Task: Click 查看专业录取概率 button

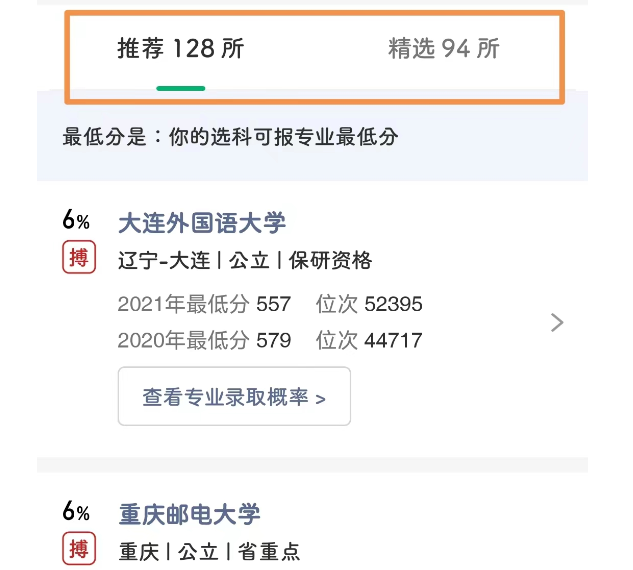Action: click(x=234, y=396)
